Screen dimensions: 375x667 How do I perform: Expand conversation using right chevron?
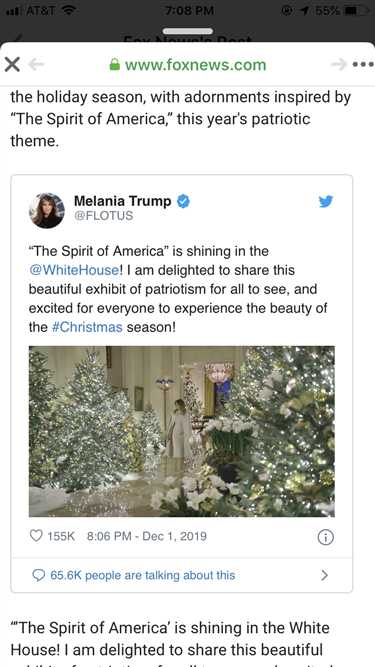click(324, 576)
